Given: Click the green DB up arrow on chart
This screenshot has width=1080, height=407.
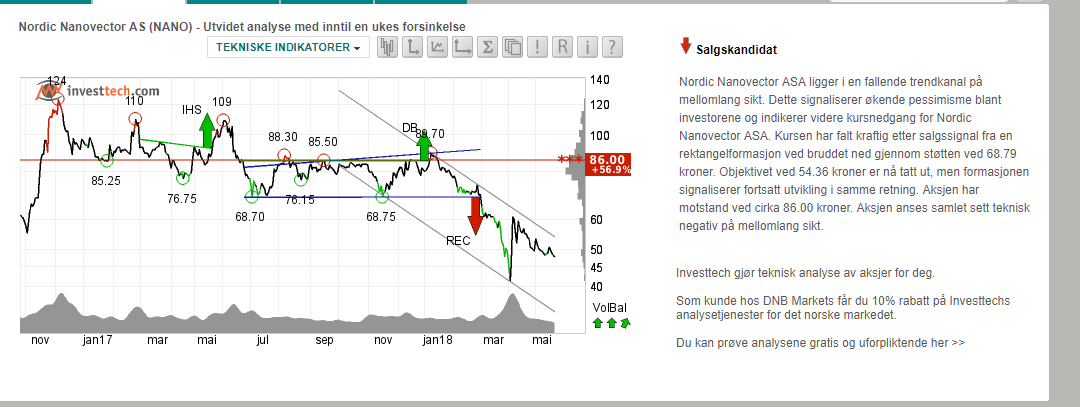Looking at the screenshot, I should coord(424,146).
